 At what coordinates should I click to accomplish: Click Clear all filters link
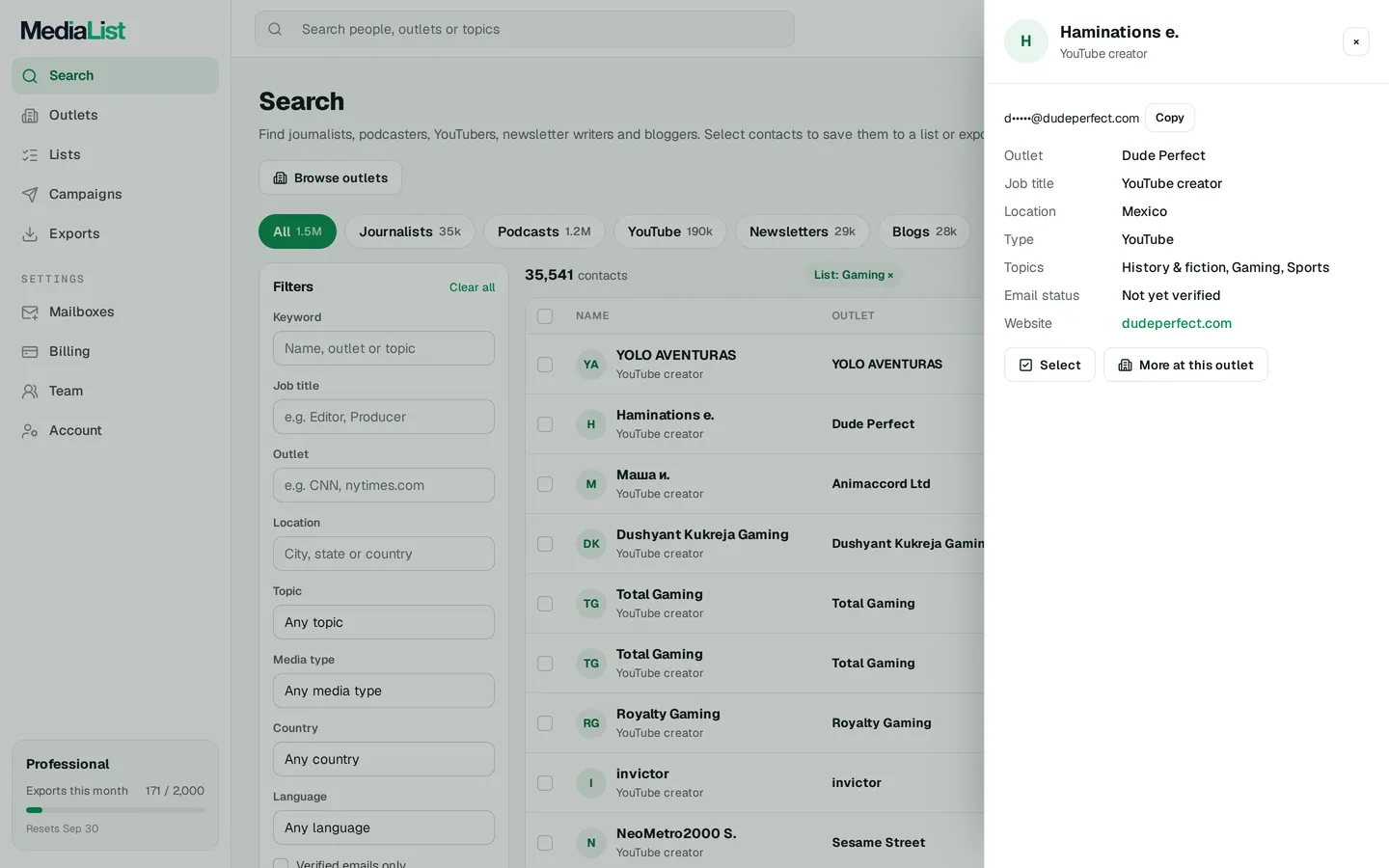pos(472,287)
